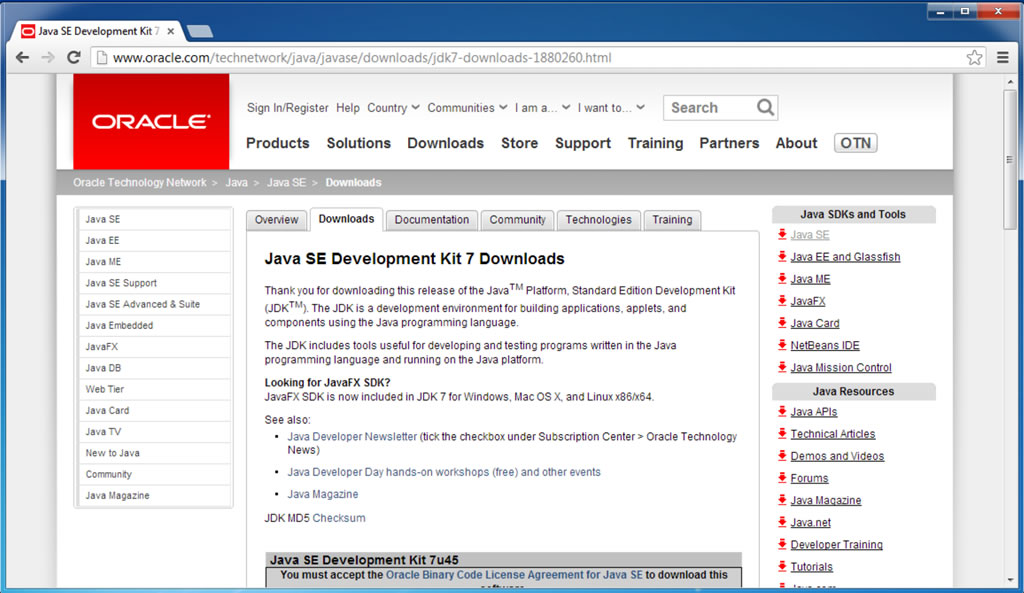Image resolution: width=1024 pixels, height=593 pixels.
Task: Open the Solutions menu
Action: (359, 143)
